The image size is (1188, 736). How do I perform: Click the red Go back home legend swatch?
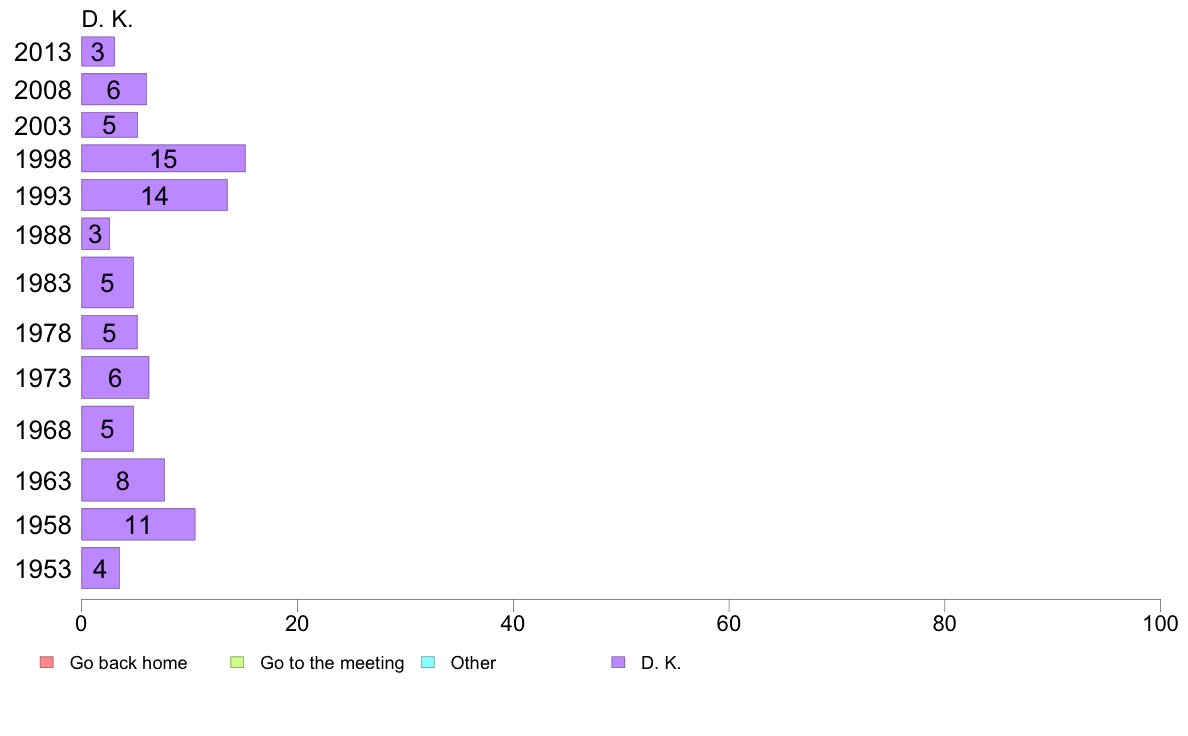tap(47, 662)
